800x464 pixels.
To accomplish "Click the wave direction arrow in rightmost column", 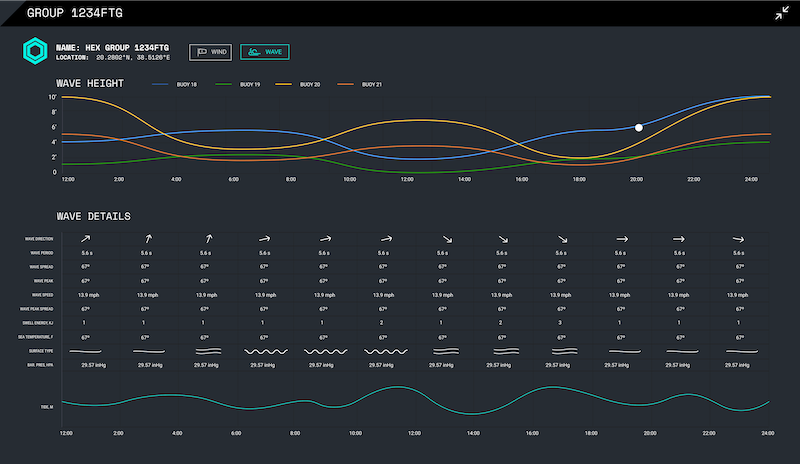I will point(738,239).
